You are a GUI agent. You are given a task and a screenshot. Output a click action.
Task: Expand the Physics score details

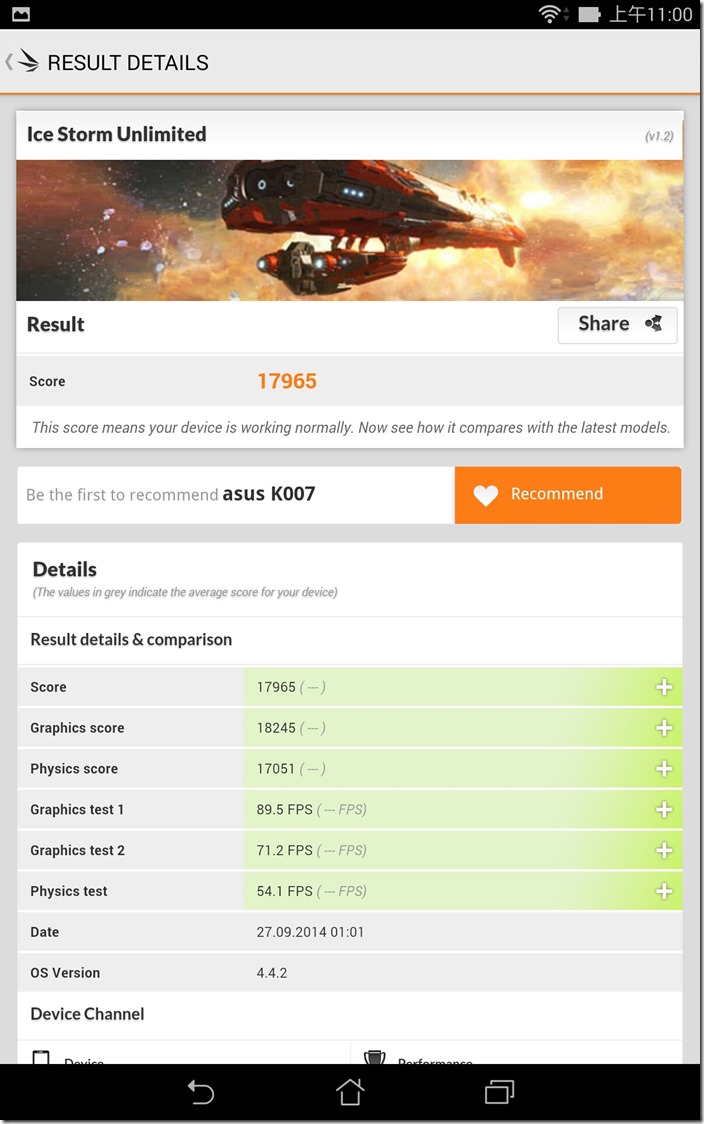coord(663,769)
